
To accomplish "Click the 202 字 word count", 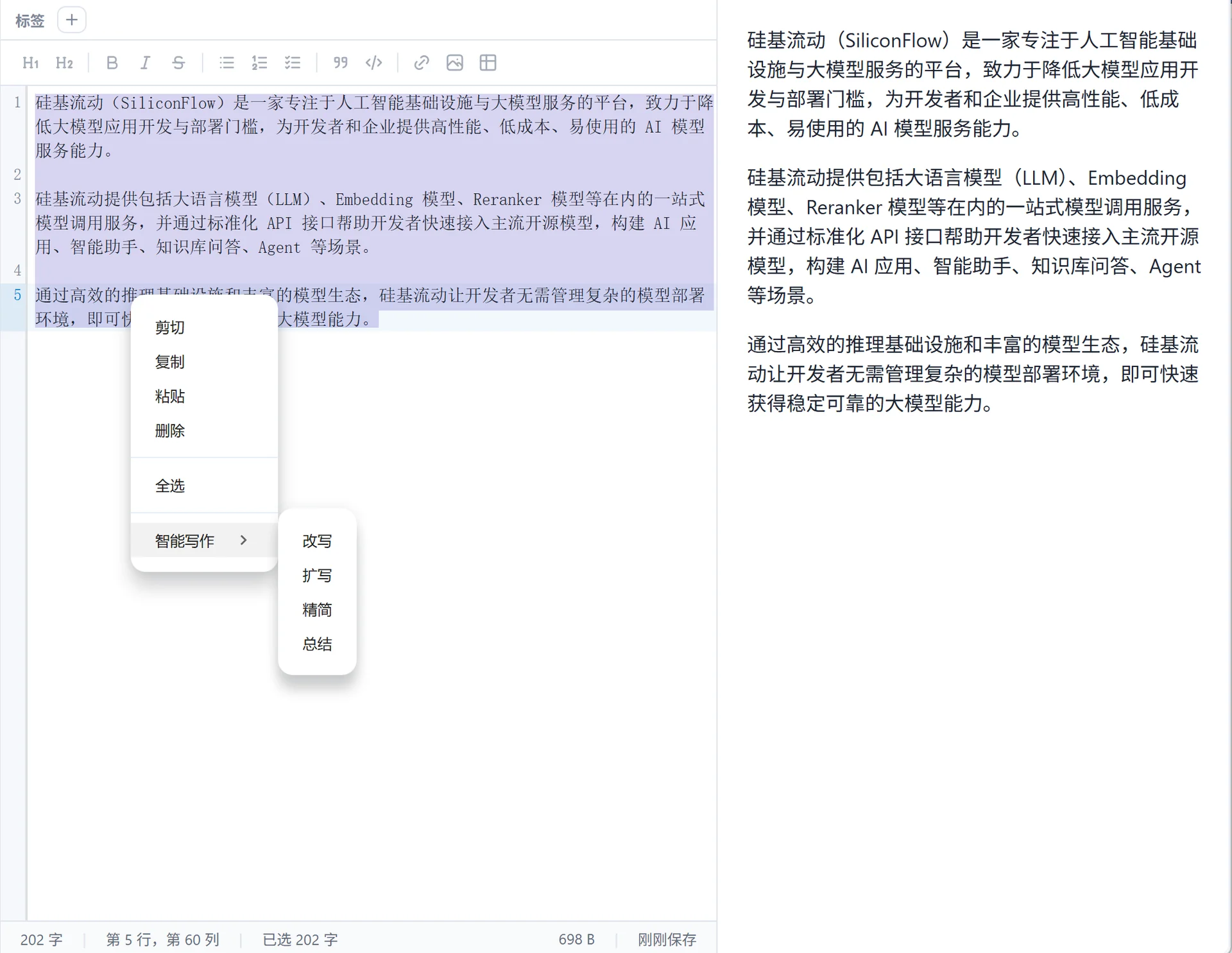I will pyautogui.click(x=41, y=940).
